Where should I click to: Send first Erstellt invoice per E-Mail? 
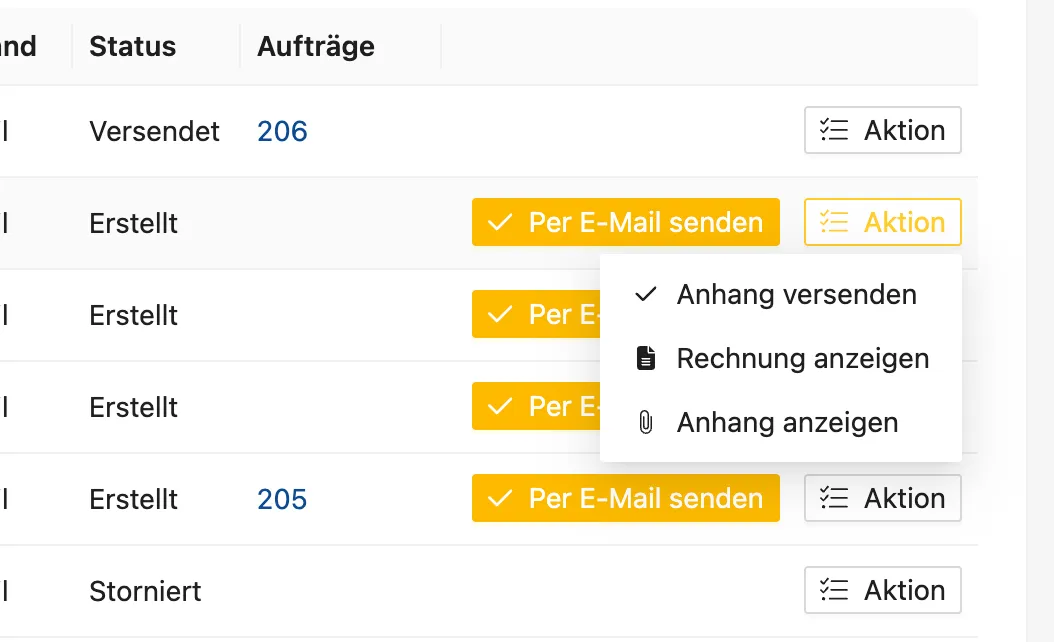[x=626, y=223]
